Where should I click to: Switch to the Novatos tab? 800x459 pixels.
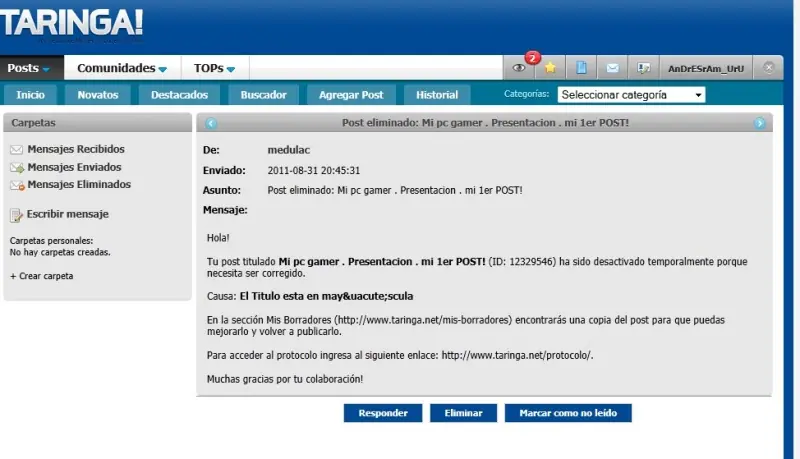(97, 95)
